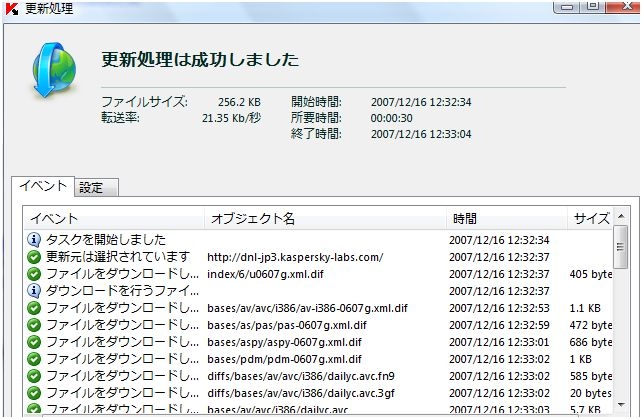This screenshot has width=642, height=419.
Task: Sort by the サイズ column header
Action: click(590, 218)
